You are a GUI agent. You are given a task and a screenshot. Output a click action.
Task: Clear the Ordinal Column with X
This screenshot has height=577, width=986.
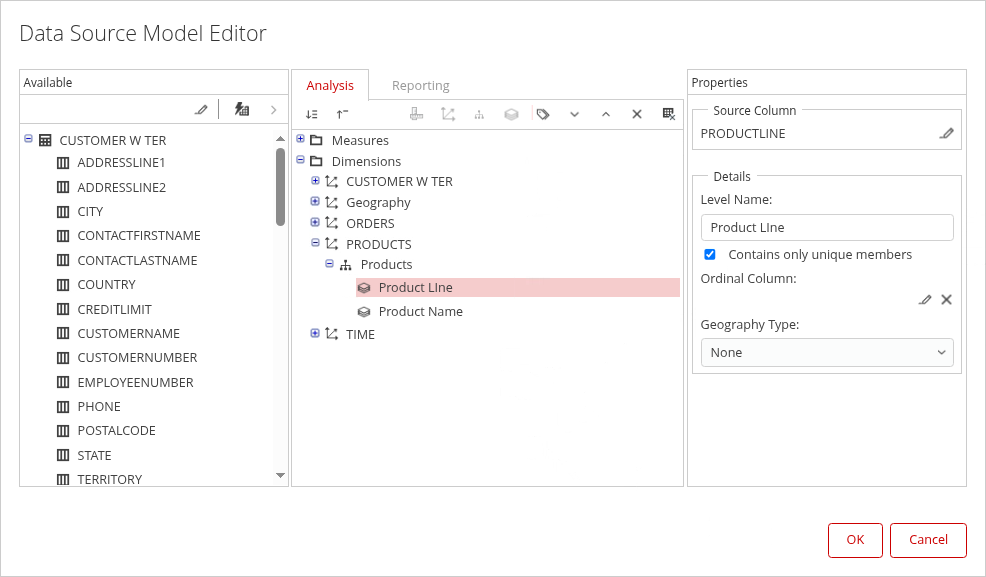(946, 299)
